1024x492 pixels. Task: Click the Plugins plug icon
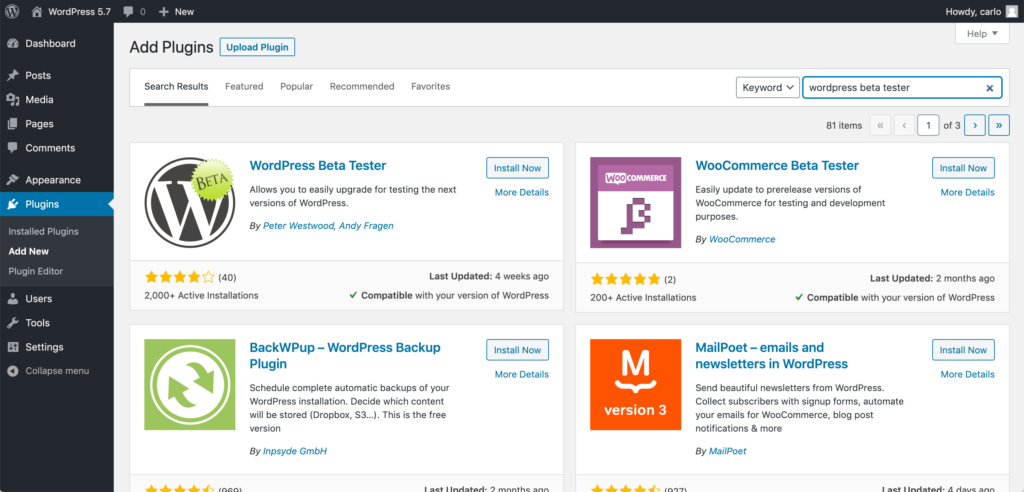point(12,205)
